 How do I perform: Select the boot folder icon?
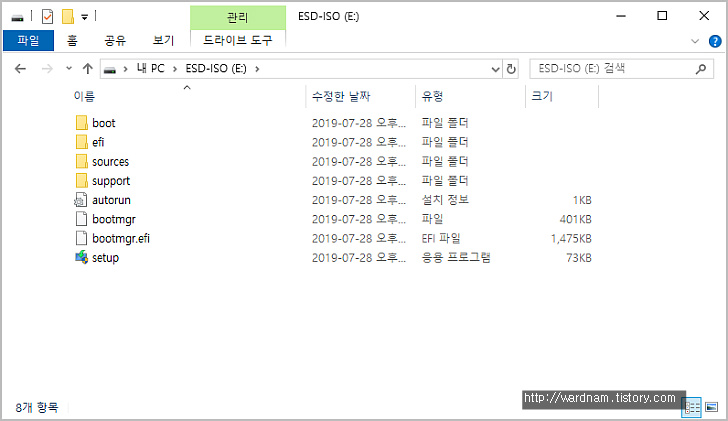[x=81, y=123]
